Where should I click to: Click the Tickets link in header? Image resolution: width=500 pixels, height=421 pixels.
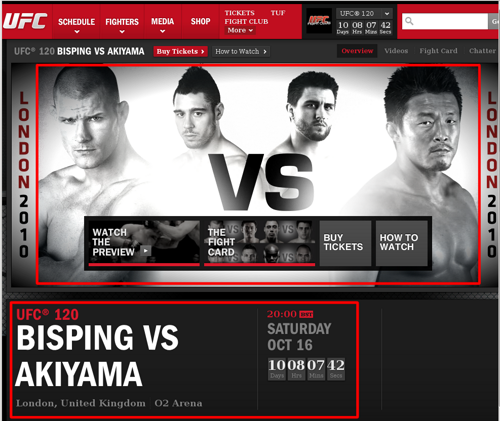tap(239, 13)
